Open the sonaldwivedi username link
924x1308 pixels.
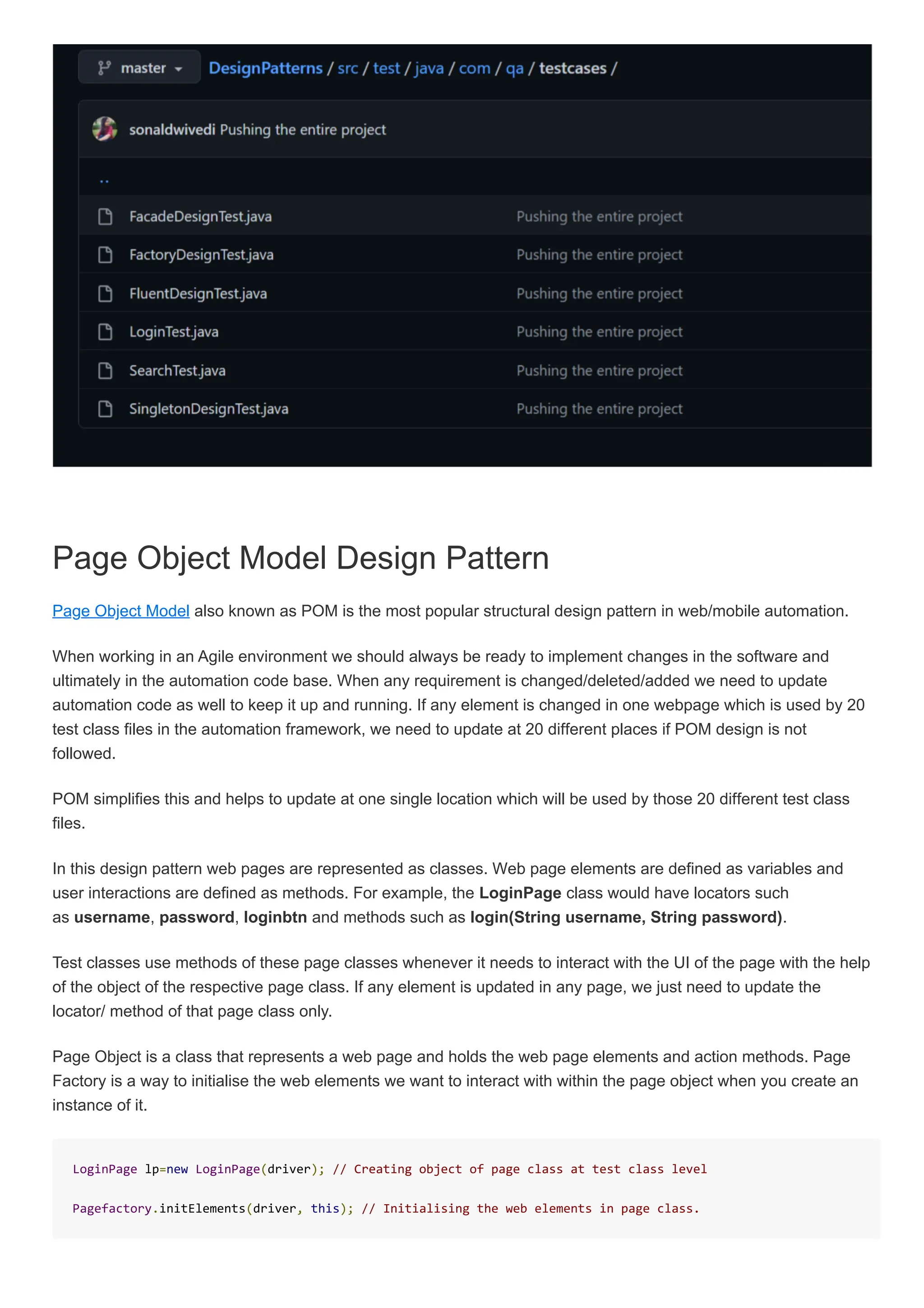172,130
